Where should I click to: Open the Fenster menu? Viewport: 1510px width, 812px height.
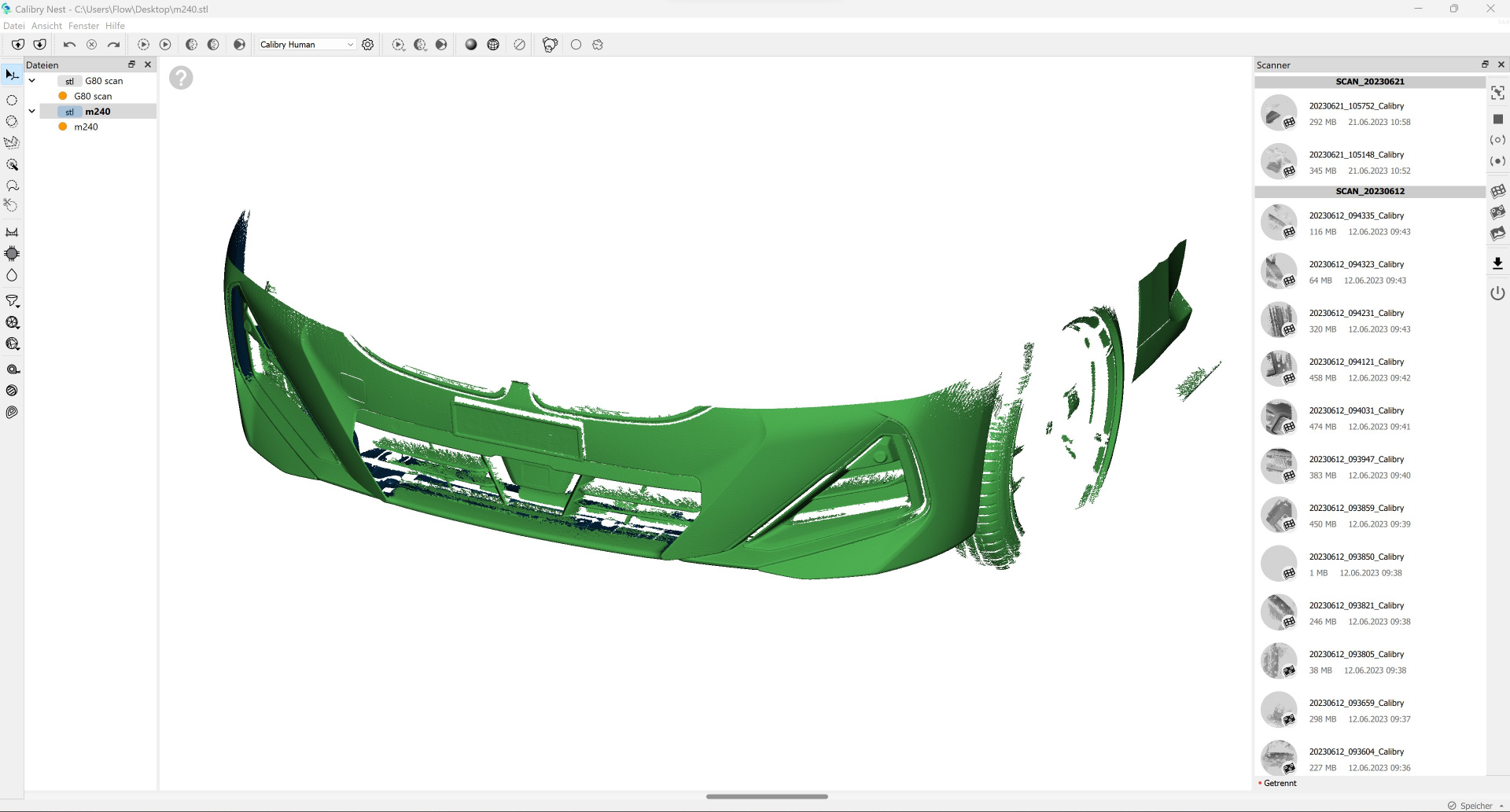coord(83,26)
